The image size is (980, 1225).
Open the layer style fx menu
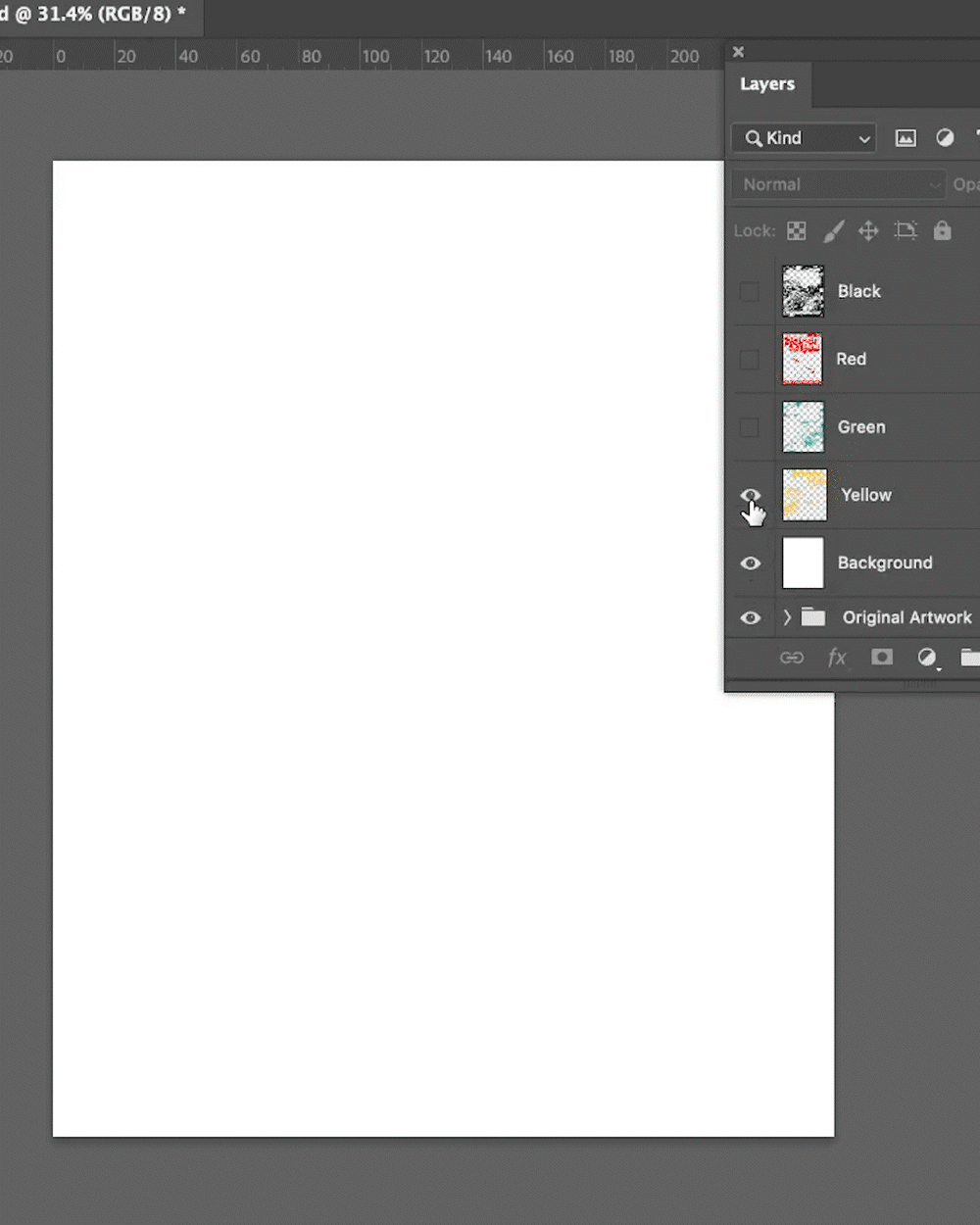(837, 658)
